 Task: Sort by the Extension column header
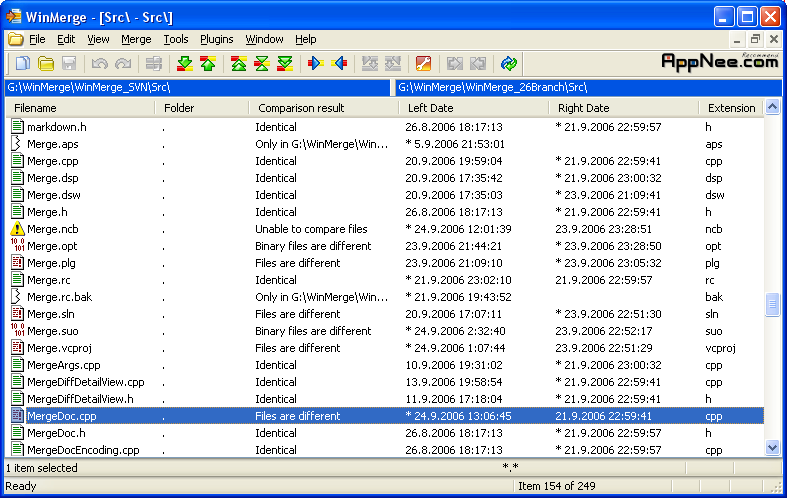[731, 108]
